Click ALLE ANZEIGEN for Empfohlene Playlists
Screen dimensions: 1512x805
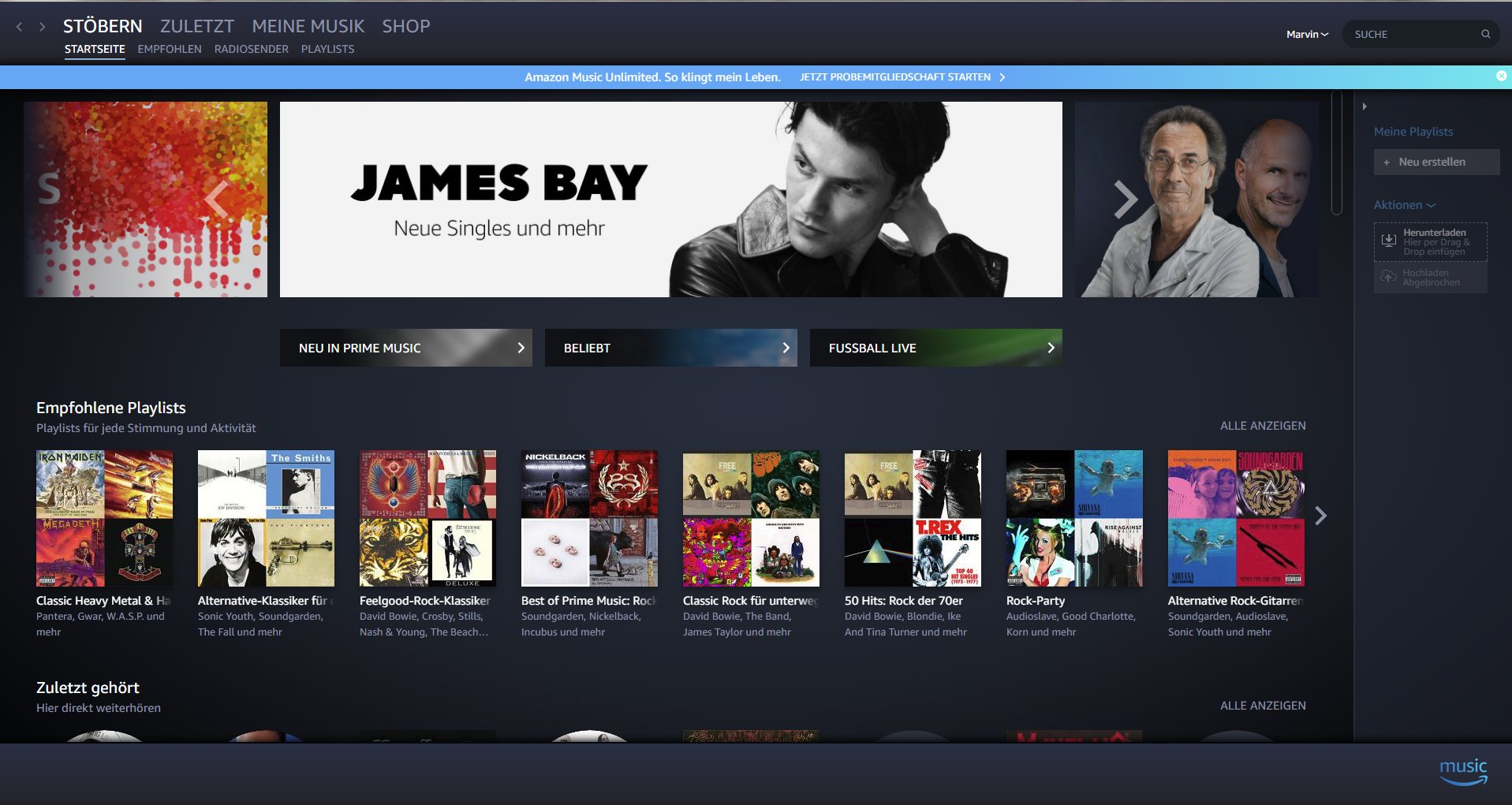click(x=1262, y=426)
